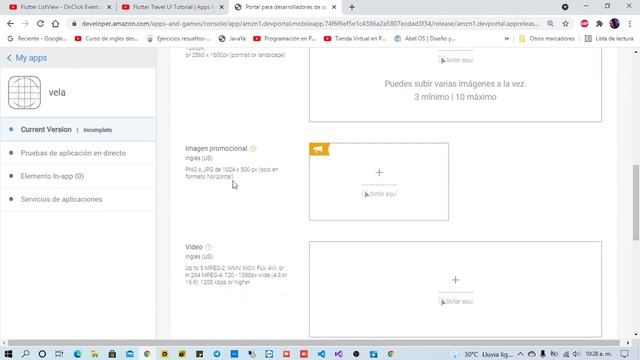Viewport: 640px width, 360px height.
Task: Click the horizontal page scrollbar
Action: 313,343
